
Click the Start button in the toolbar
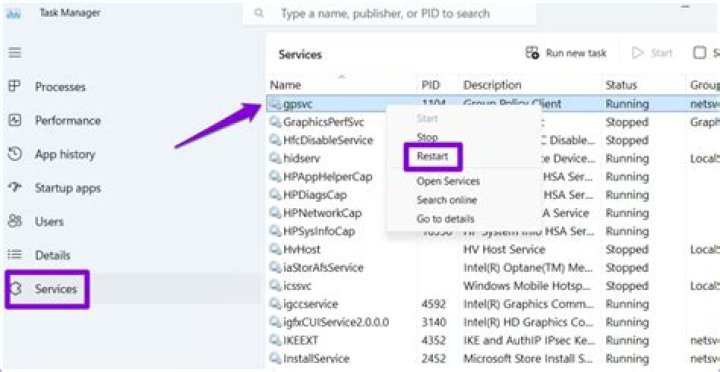[x=652, y=53]
